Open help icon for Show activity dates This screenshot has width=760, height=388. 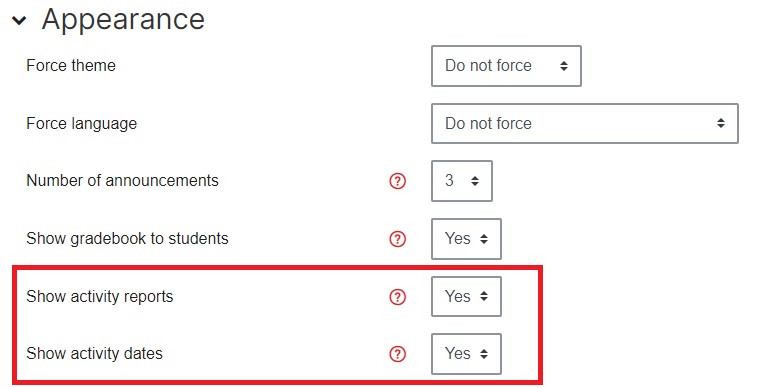click(397, 354)
